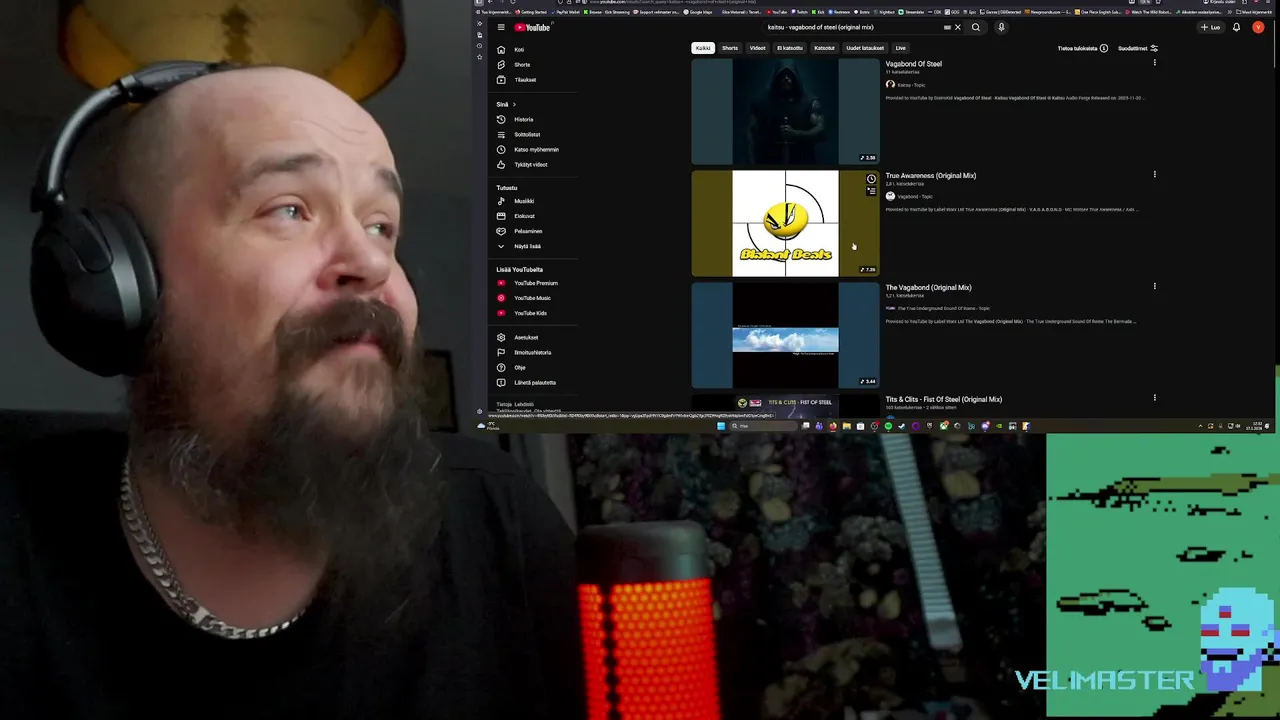This screenshot has height=720, width=1280.
Task: Open Tietoa tuloksista info
Action: (x=1082, y=48)
